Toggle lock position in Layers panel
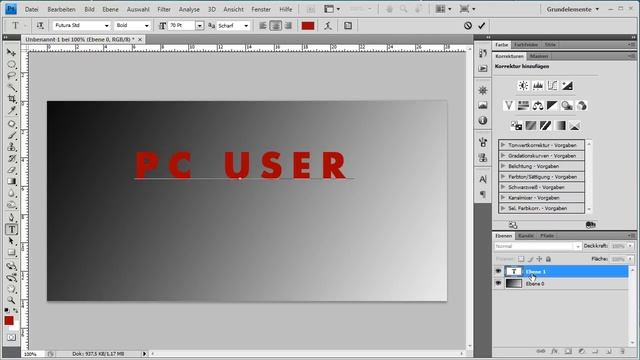The width and height of the screenshot is (640, 360). (x=539, y=259)
